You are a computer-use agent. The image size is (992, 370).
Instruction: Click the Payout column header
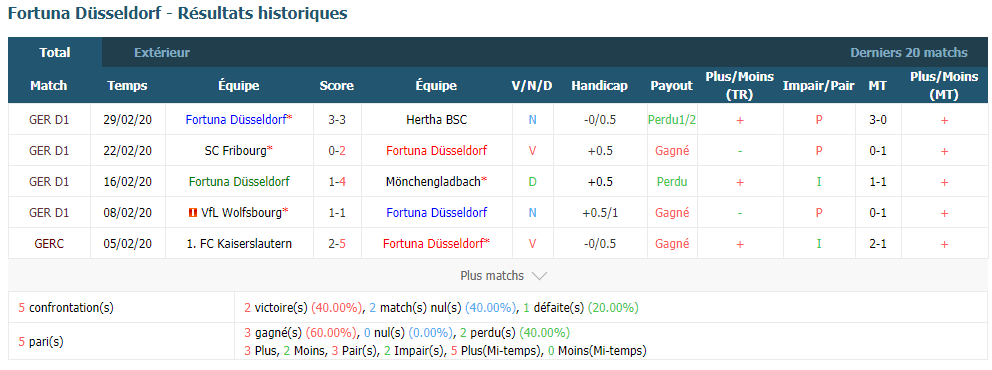pyautogui.click(x=671, y=86)
